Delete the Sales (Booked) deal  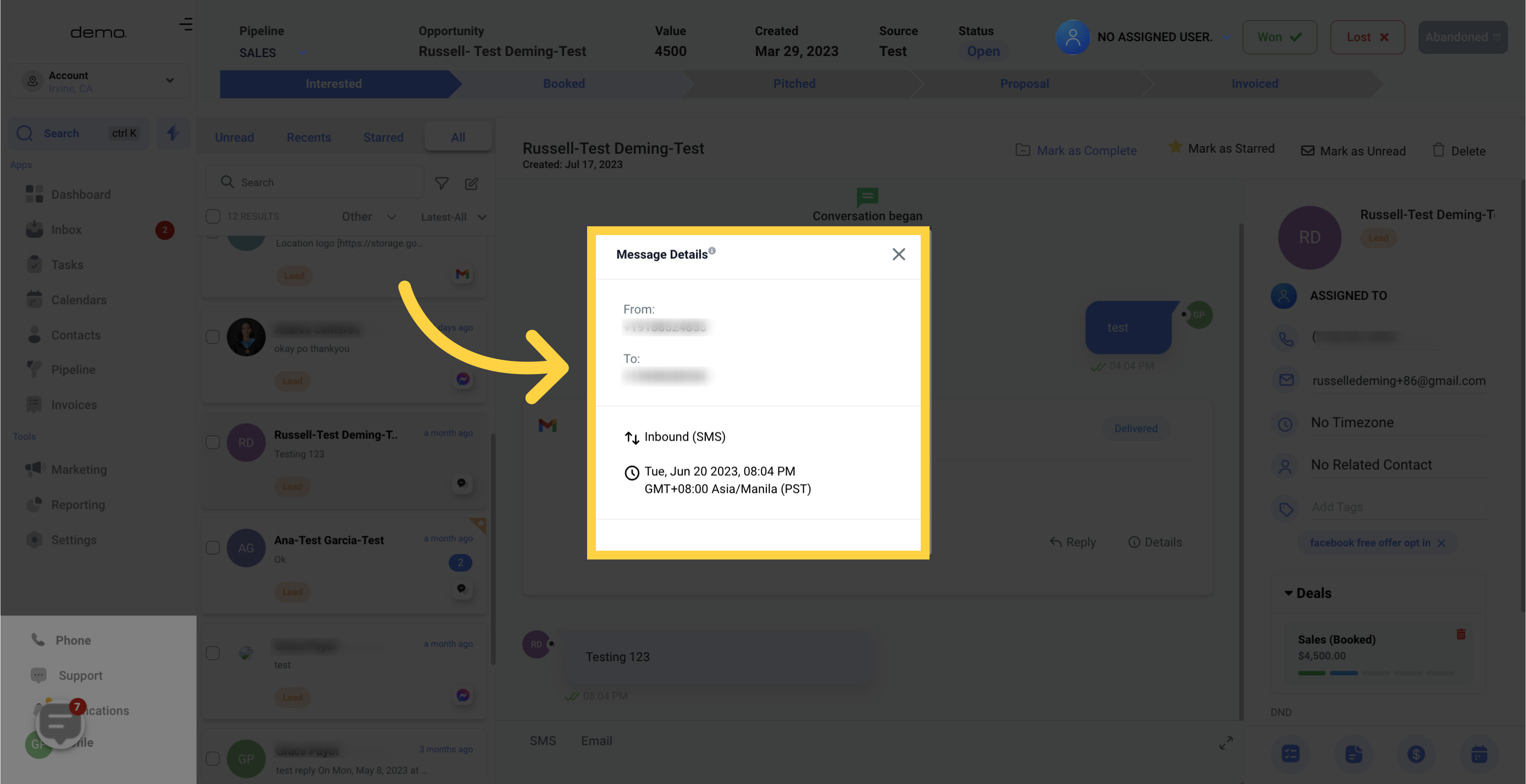[1461, 634]
